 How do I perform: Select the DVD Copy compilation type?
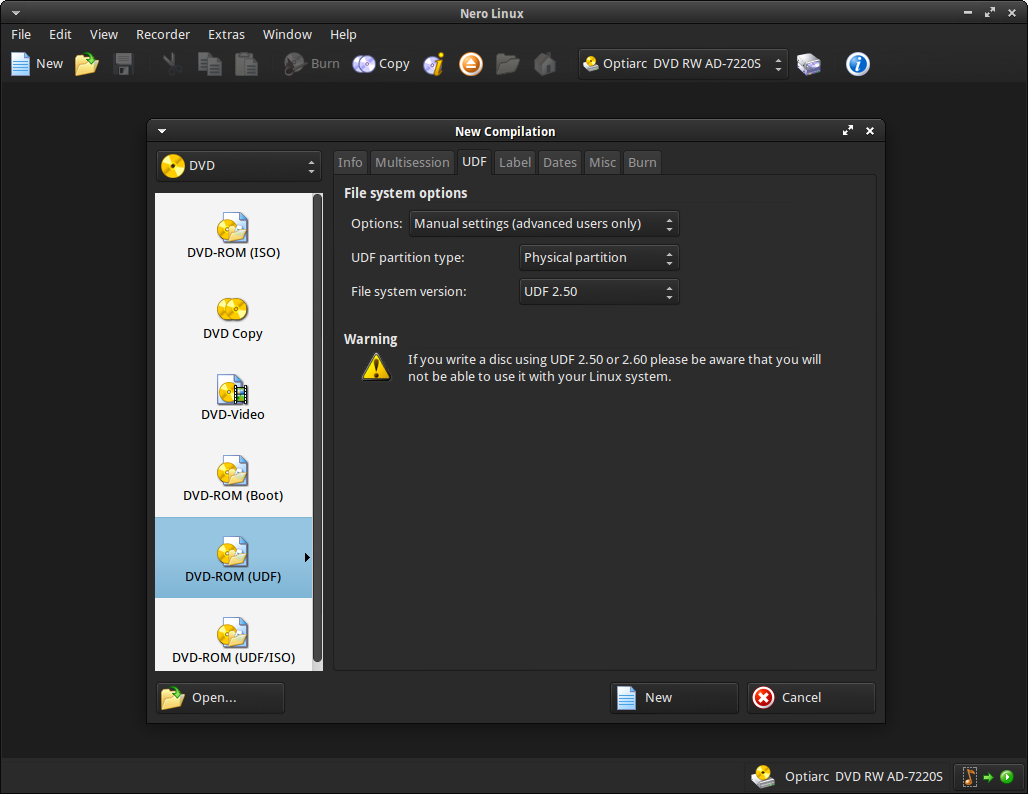(233, 315)
